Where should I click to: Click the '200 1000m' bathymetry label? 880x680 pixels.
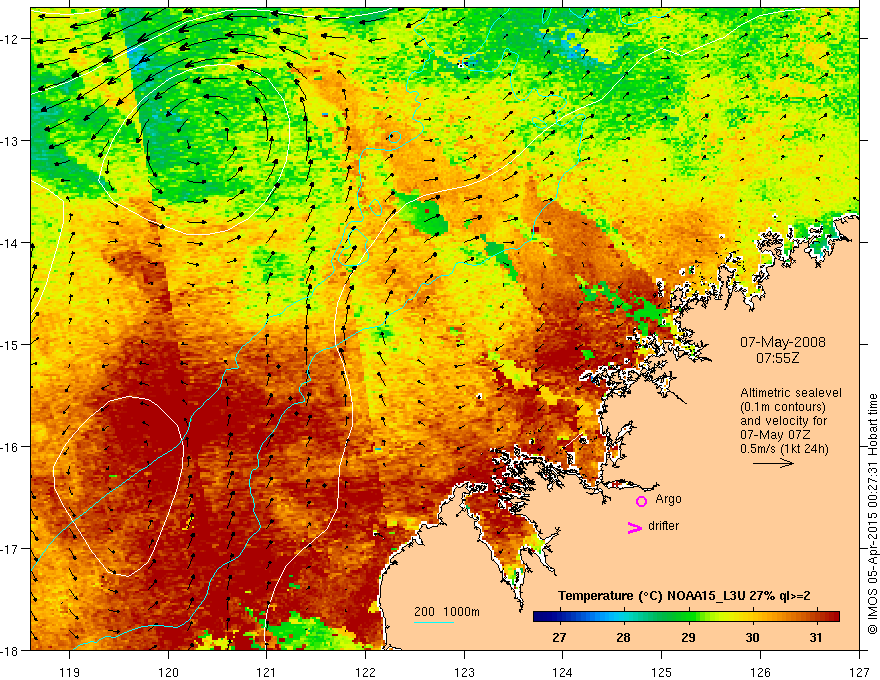447,612
